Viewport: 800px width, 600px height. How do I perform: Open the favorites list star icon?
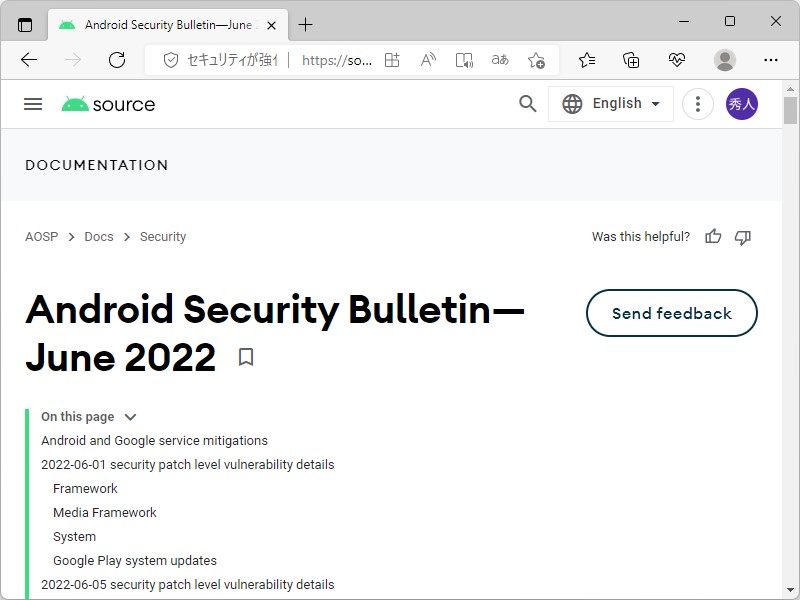(x=586, y=60)
